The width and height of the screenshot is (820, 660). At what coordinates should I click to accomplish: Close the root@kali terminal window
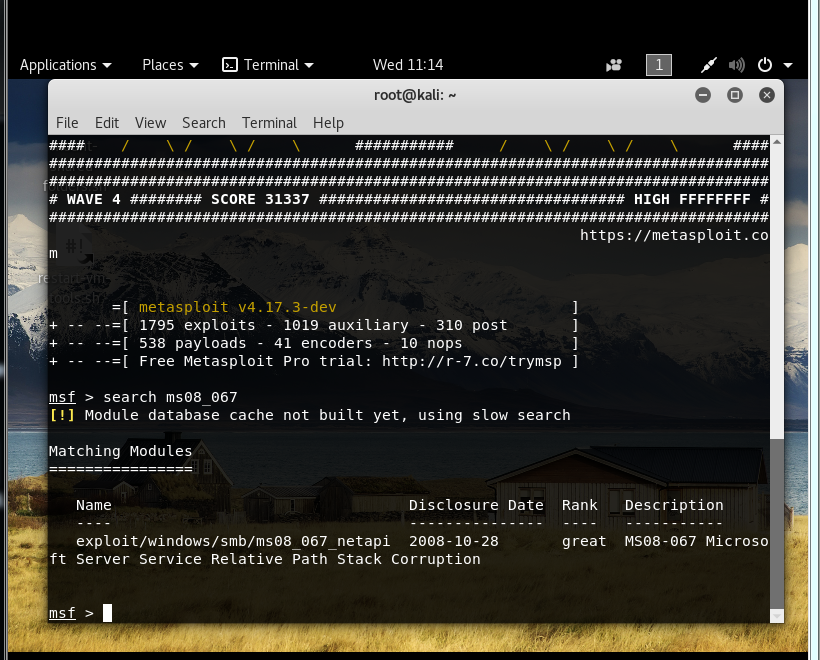click(x=767, y=95)
